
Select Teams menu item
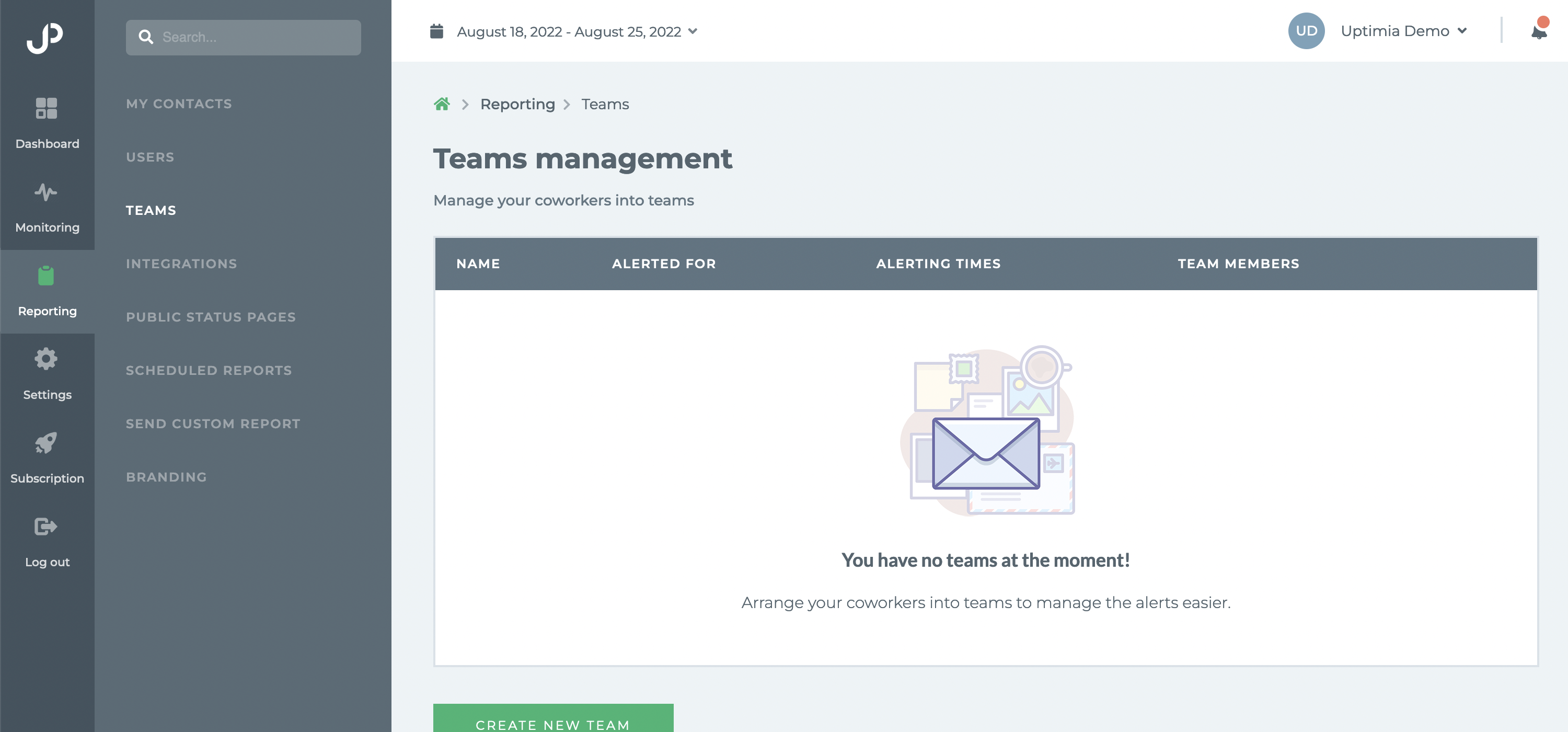tap(151, 210)
